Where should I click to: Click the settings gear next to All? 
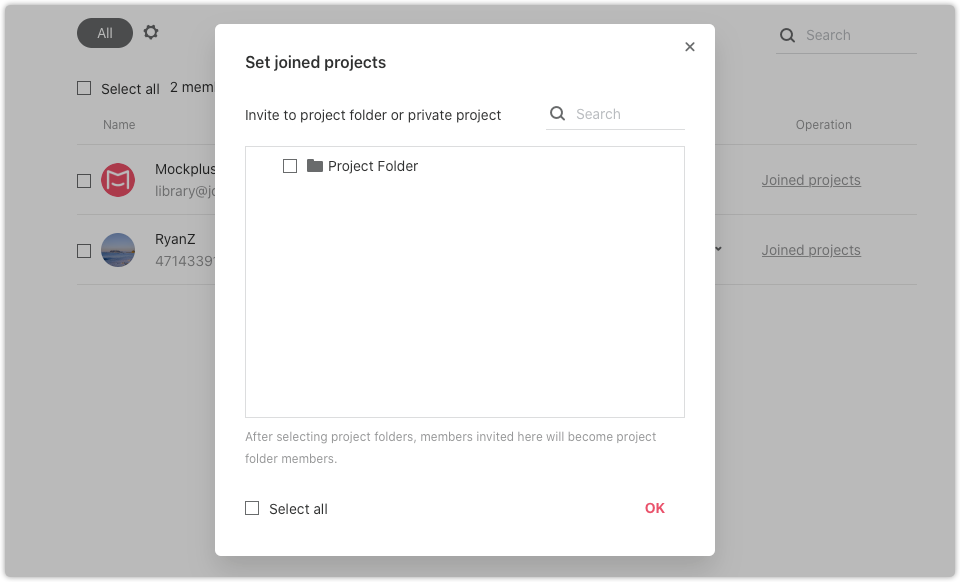point(151,32)
